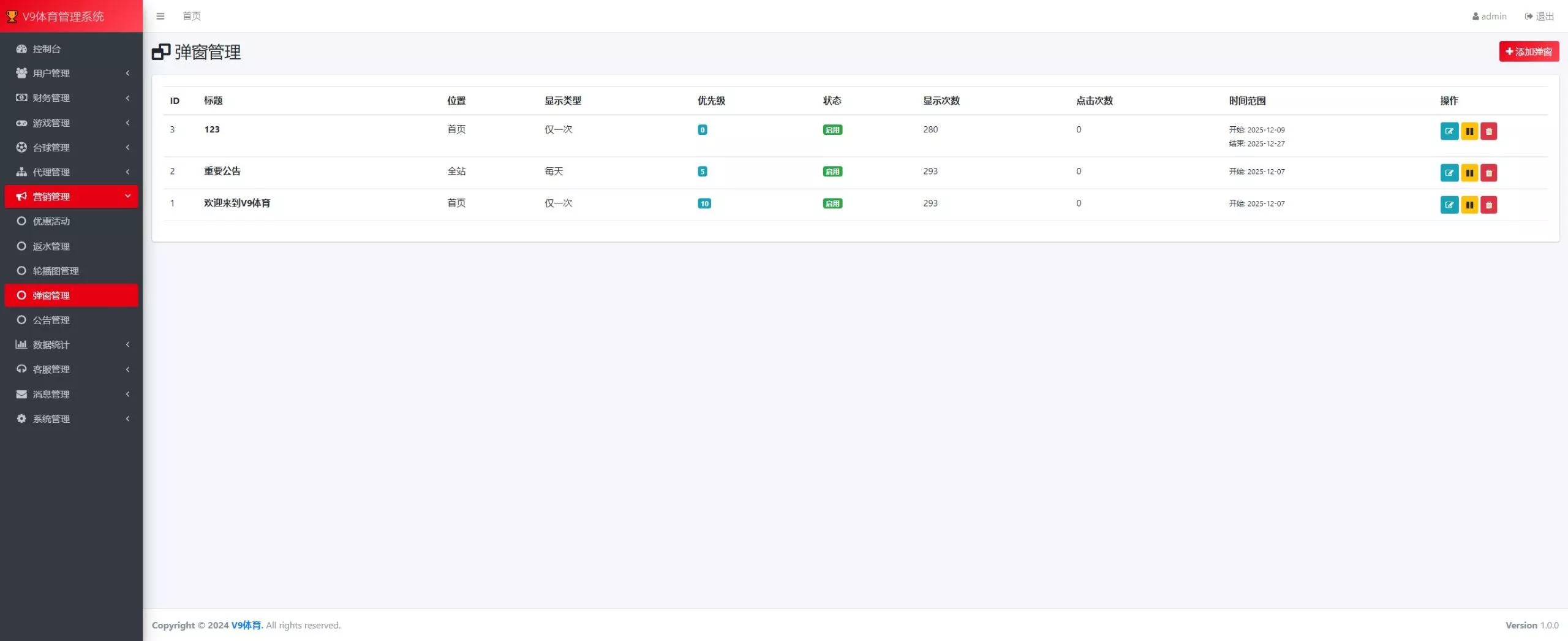Delete the 重要公告 popup row
Viewport: 1568px width, 641px height.
coord(1488,173)
